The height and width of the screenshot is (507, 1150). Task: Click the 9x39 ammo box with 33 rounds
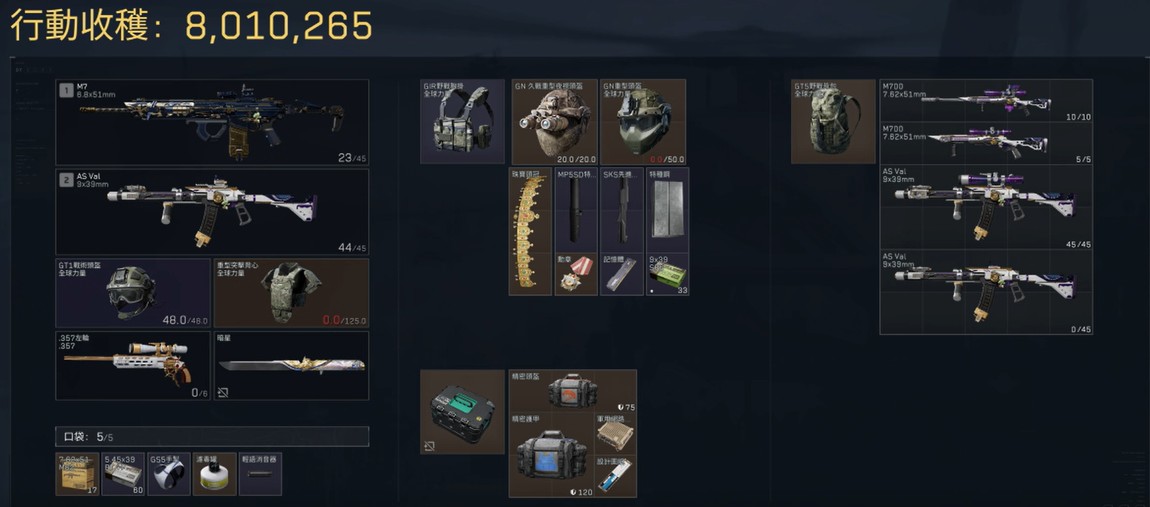coord(667,274)
